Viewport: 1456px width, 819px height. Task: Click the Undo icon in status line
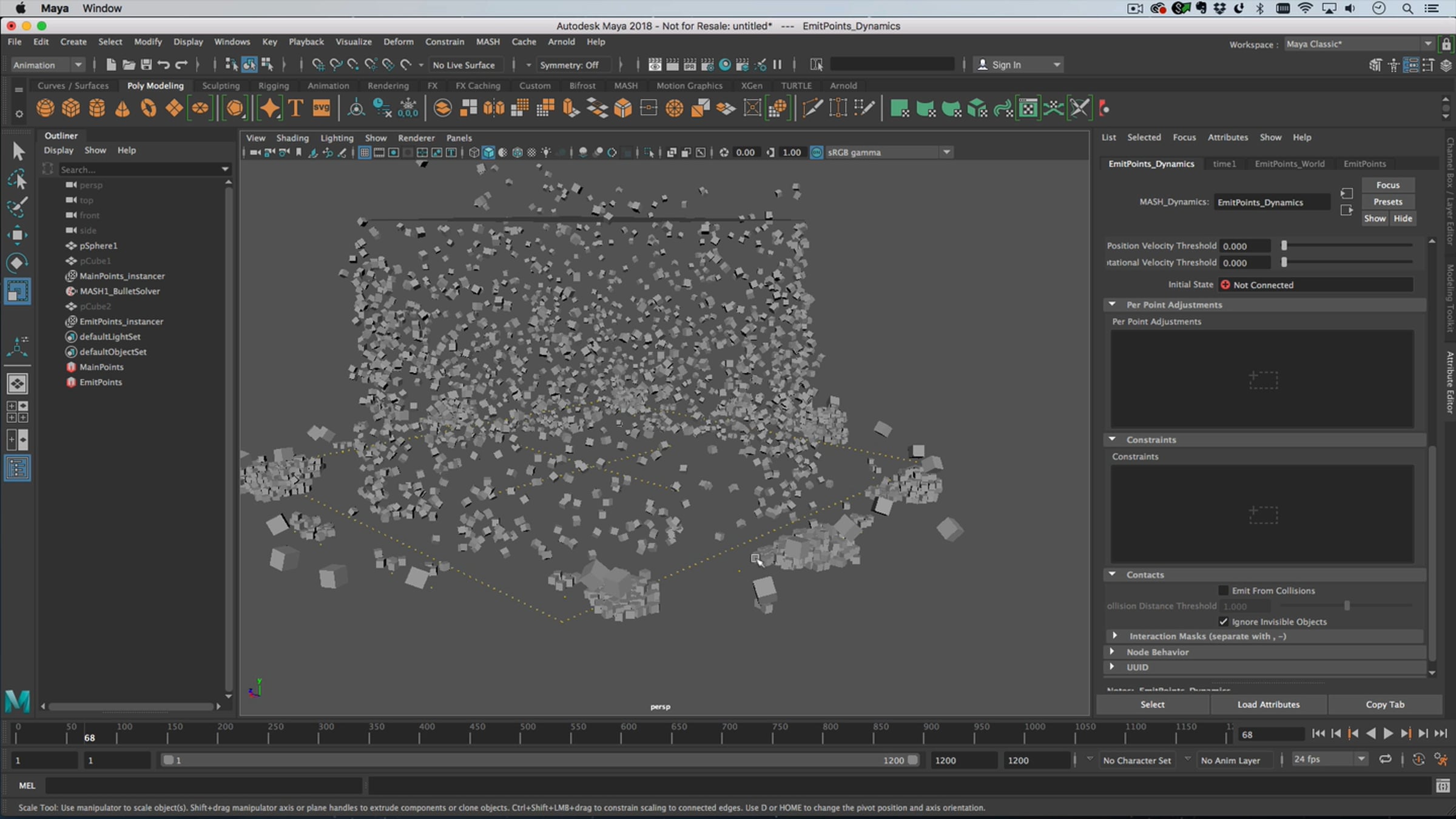(163, 65)
